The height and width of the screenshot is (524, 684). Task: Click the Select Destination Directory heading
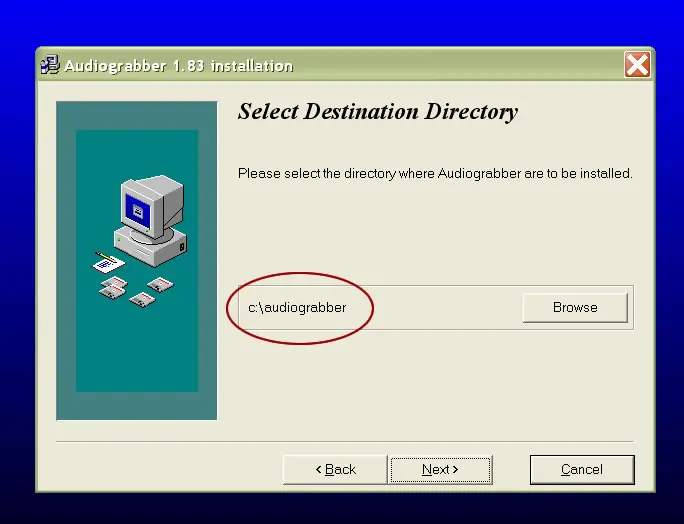click(x=378, y=112)
